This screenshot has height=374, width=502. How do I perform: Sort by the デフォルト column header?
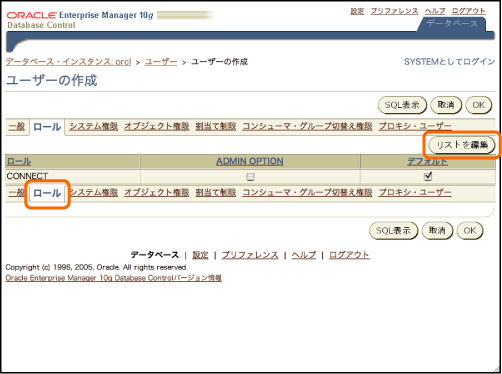tap(428, 161)
